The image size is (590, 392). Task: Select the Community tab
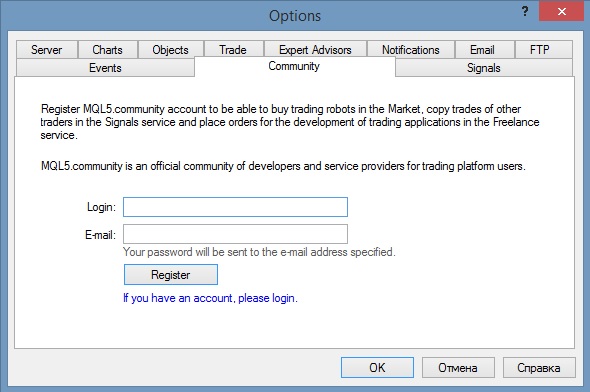pyautogui.click(x=294, y=66)
